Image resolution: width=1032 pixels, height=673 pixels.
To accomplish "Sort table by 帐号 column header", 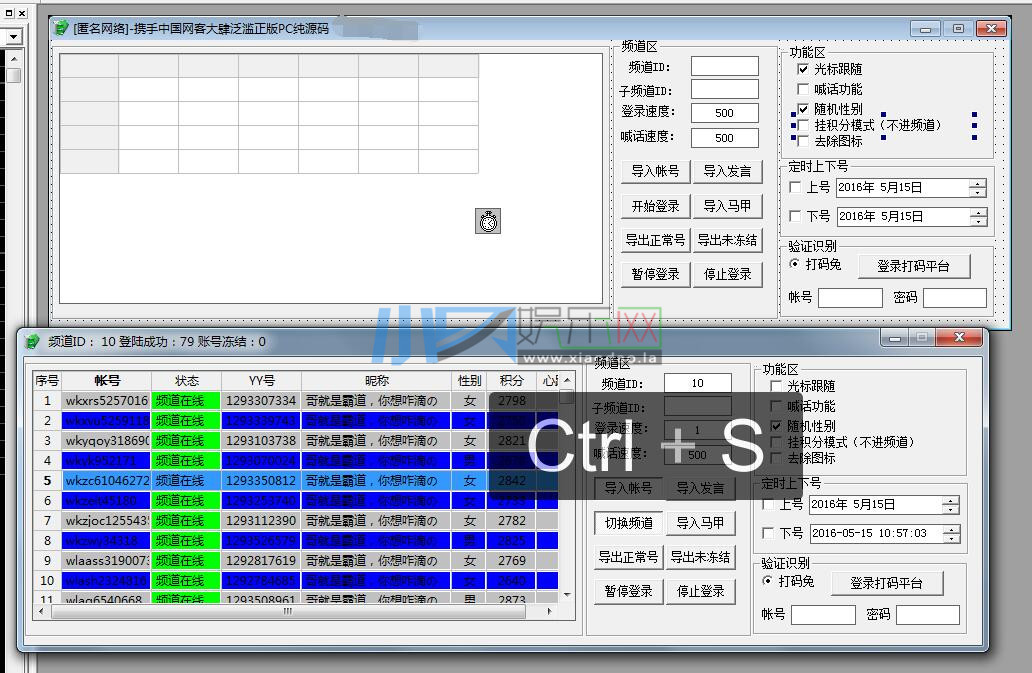I will point(107,381).
